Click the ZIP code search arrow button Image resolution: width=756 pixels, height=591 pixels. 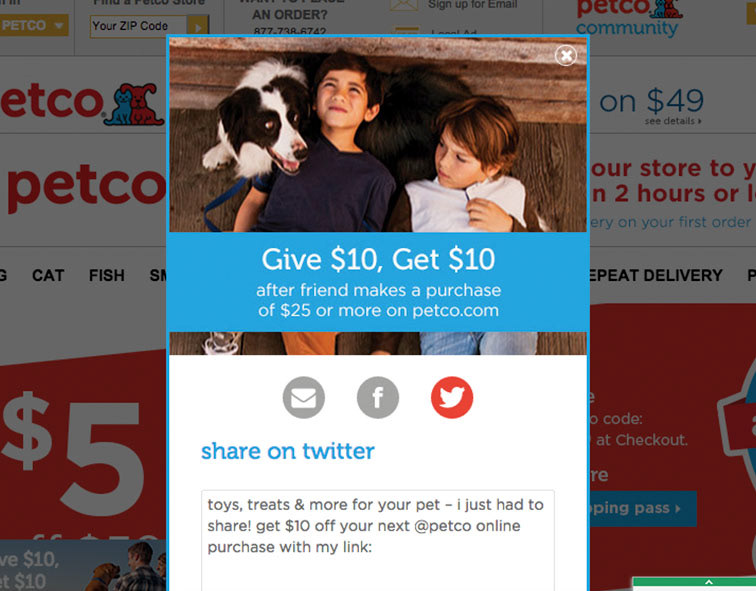[x=198, y=26]
